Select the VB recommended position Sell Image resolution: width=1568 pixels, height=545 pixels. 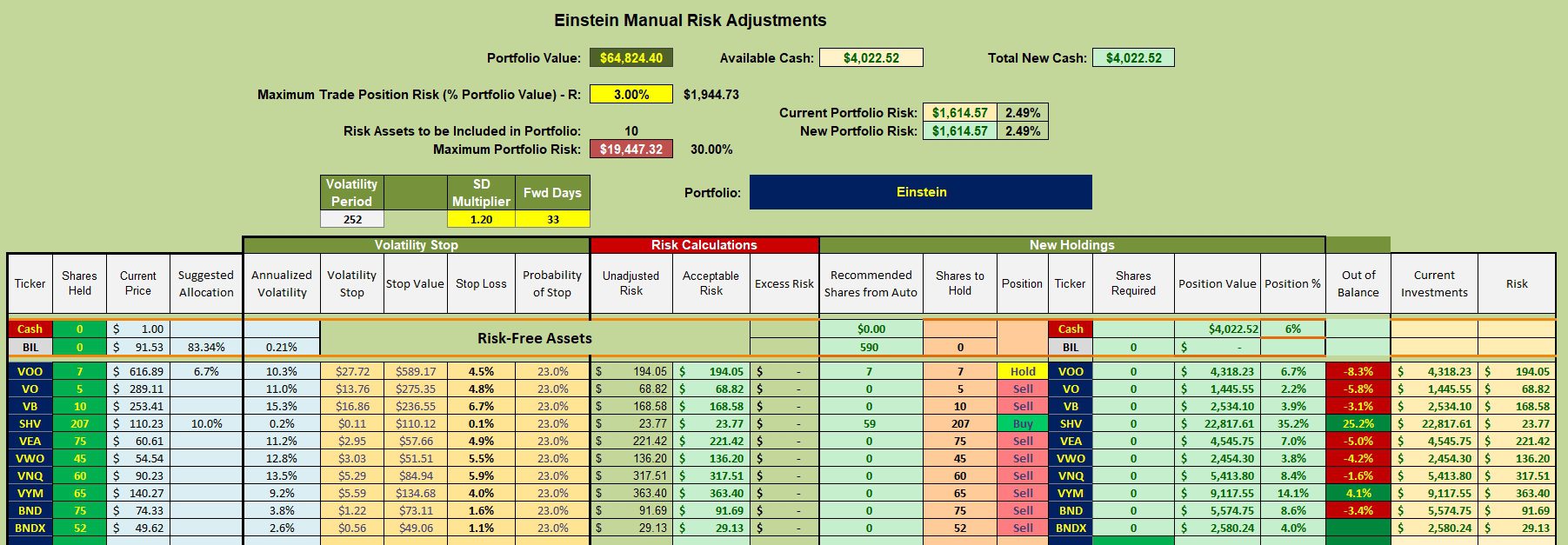pos(1023,406)
